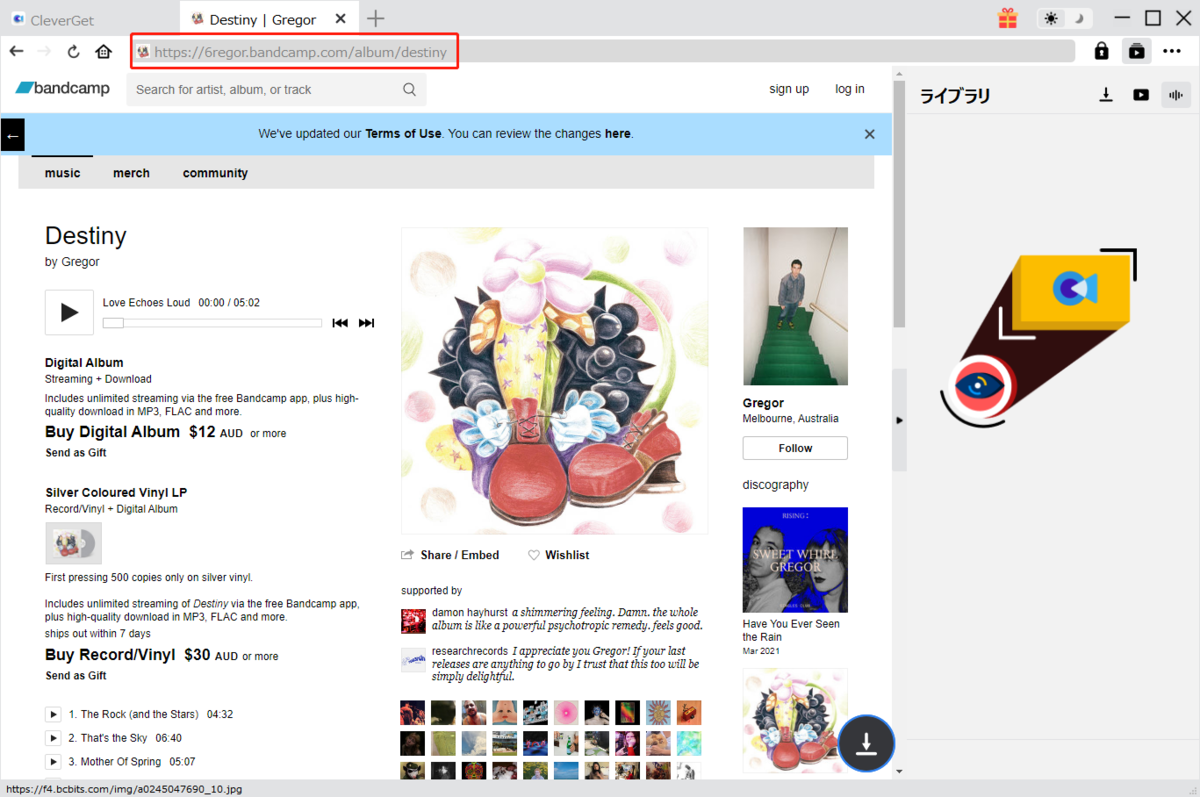Click the forward navigation arrow
This screenshot has height=797, width=1200.
44,51
